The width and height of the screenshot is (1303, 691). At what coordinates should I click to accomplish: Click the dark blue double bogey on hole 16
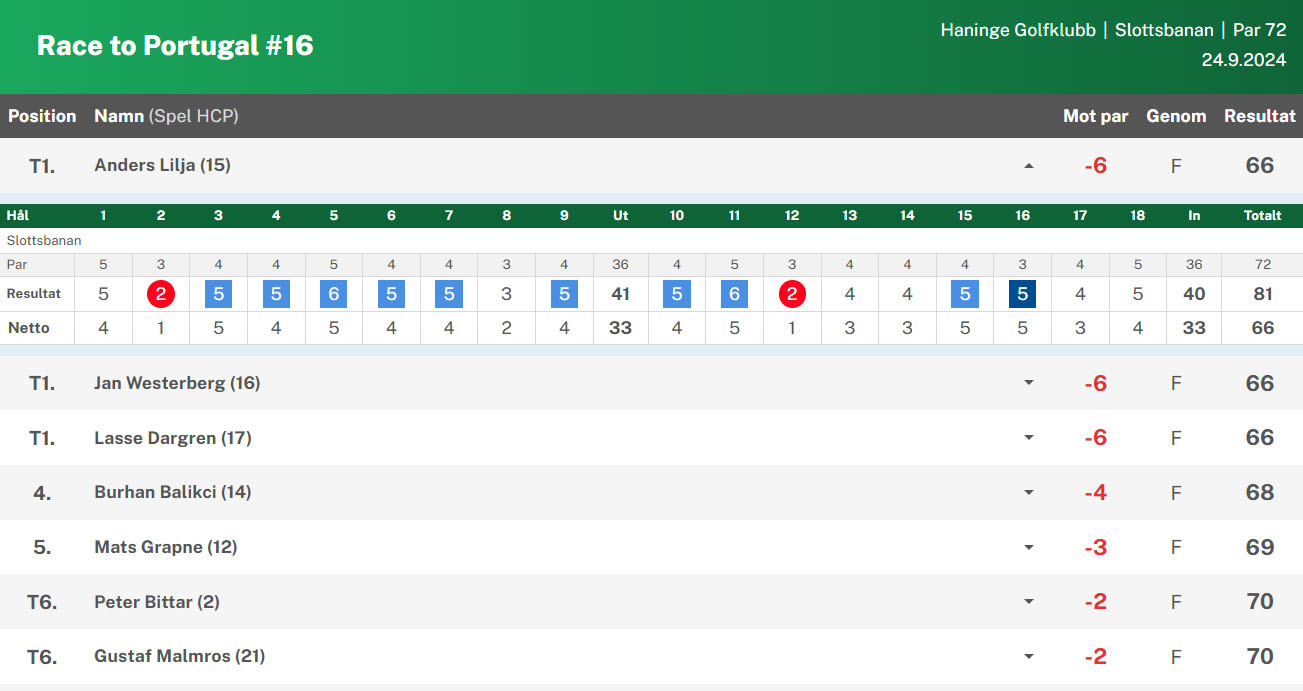point(1022,294)
